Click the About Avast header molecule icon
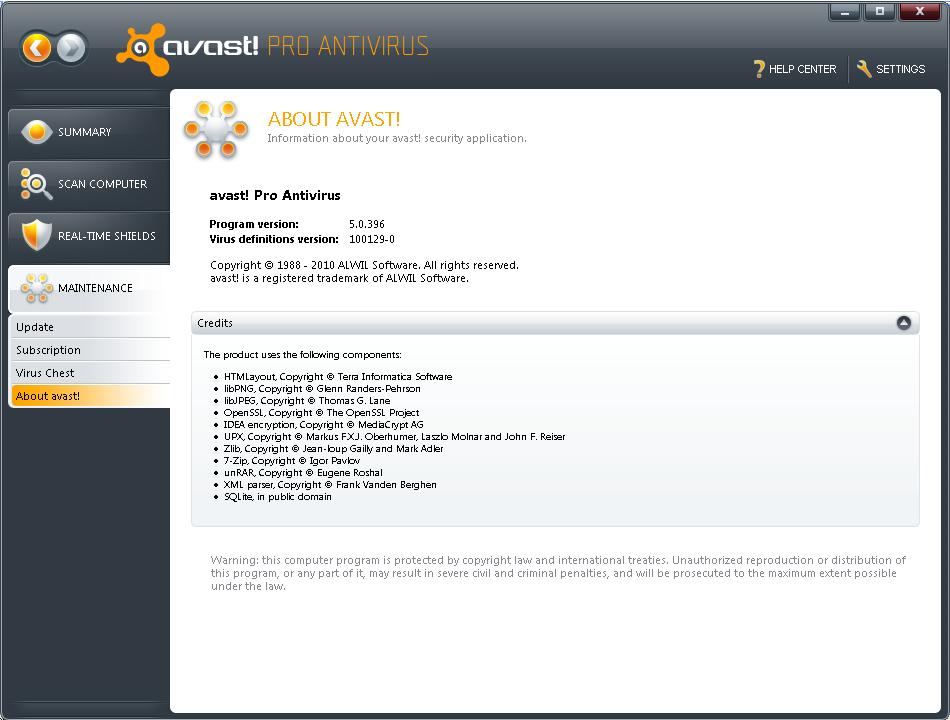Viewport: 950px width, 720px height. click(216, 129)
